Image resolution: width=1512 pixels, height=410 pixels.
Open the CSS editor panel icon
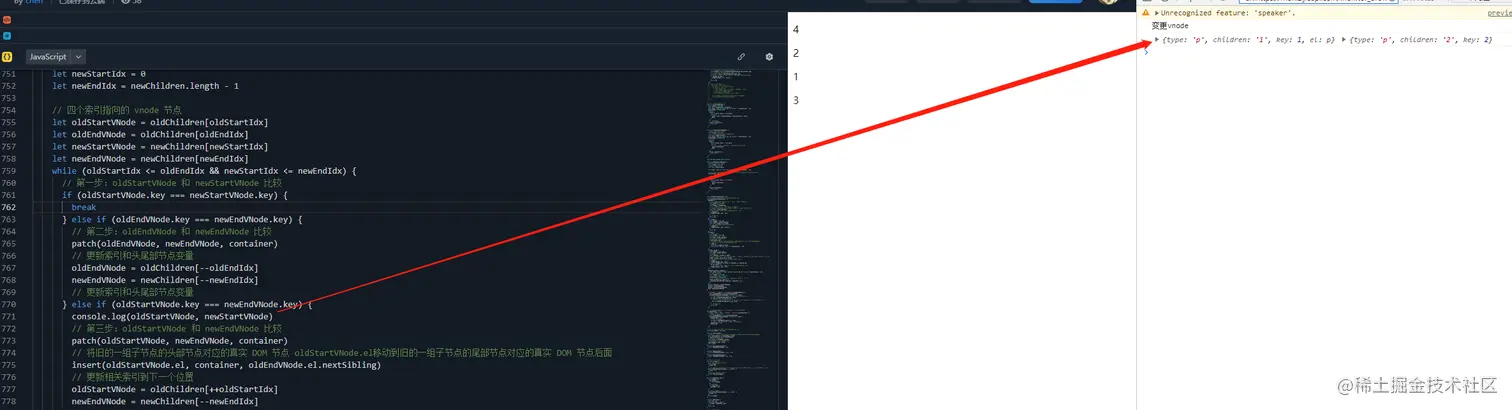tap(7, 35)
